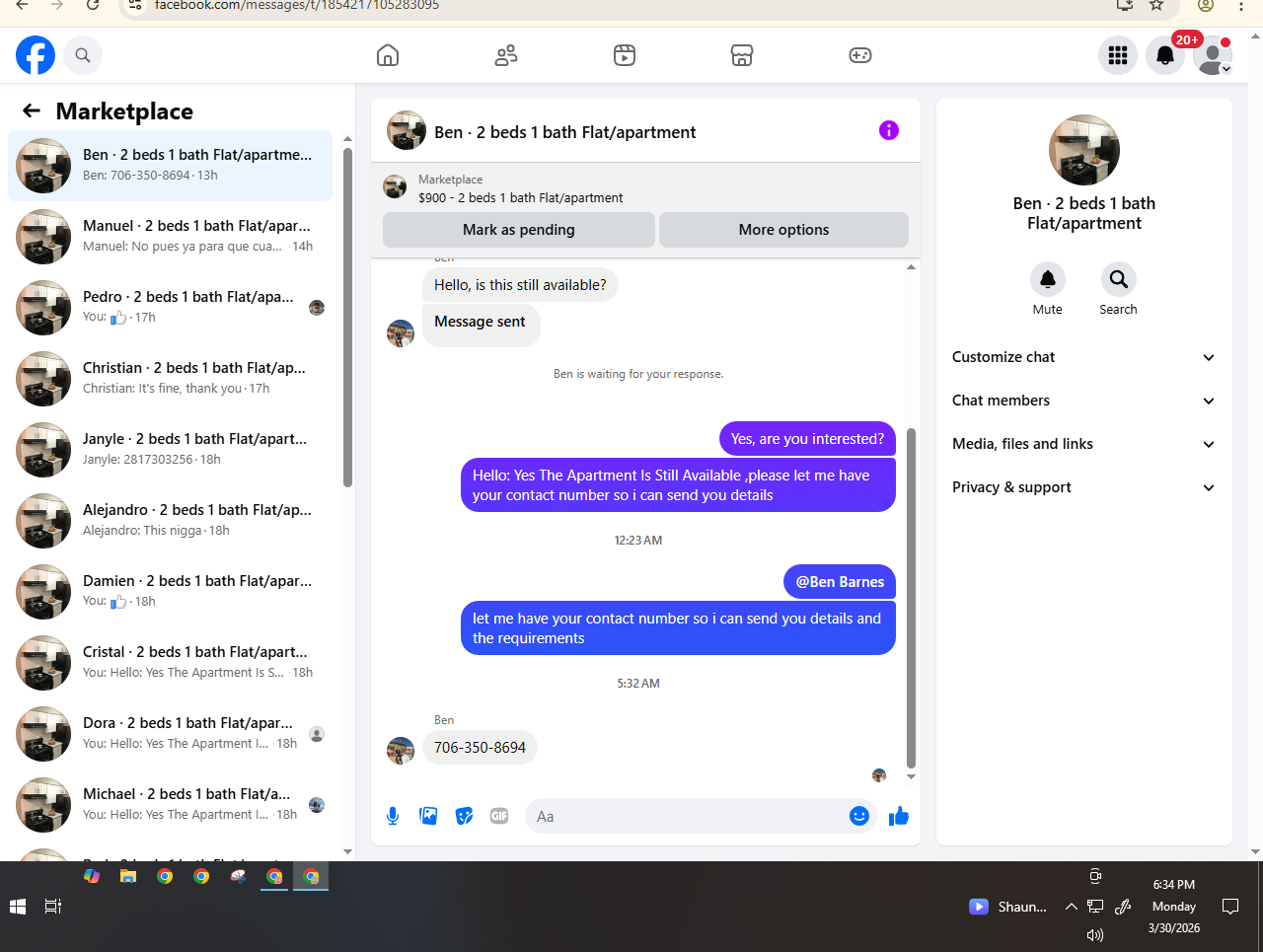The image size is (1263, 952).
Task: Open the Facebook logo home link
Action: [x=36, y=55]
